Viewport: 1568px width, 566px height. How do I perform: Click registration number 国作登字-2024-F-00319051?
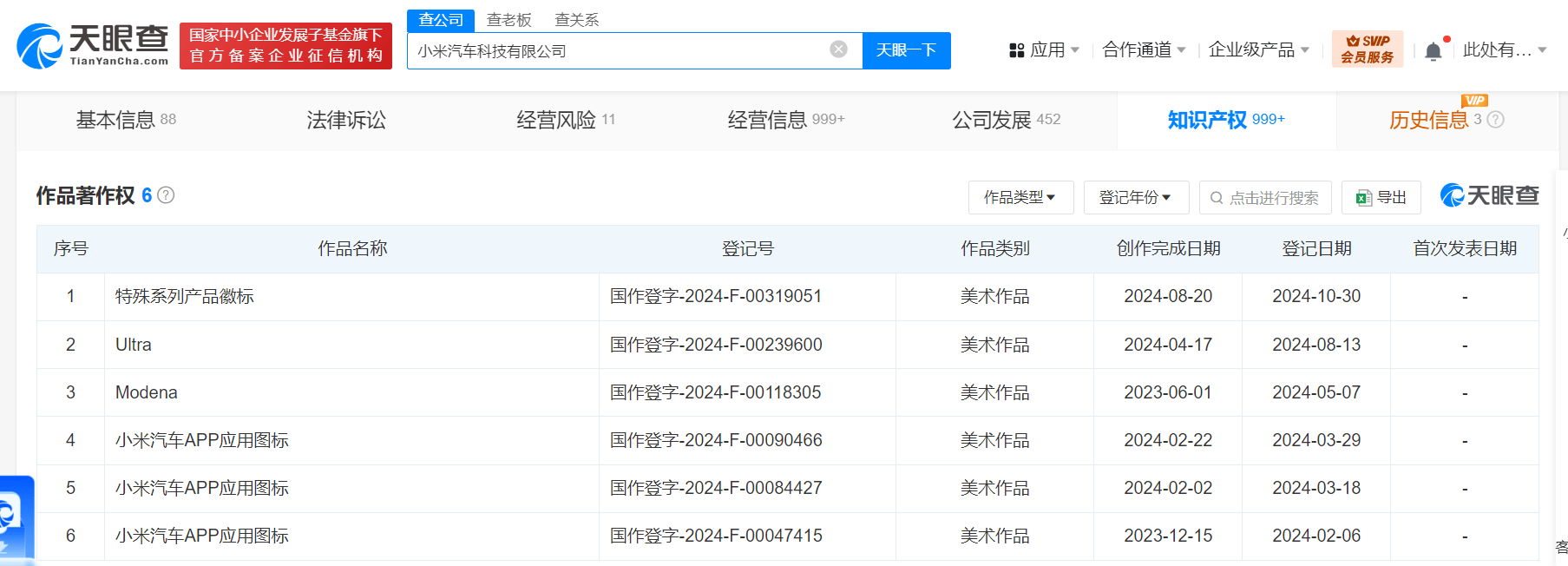pos(715,297)
